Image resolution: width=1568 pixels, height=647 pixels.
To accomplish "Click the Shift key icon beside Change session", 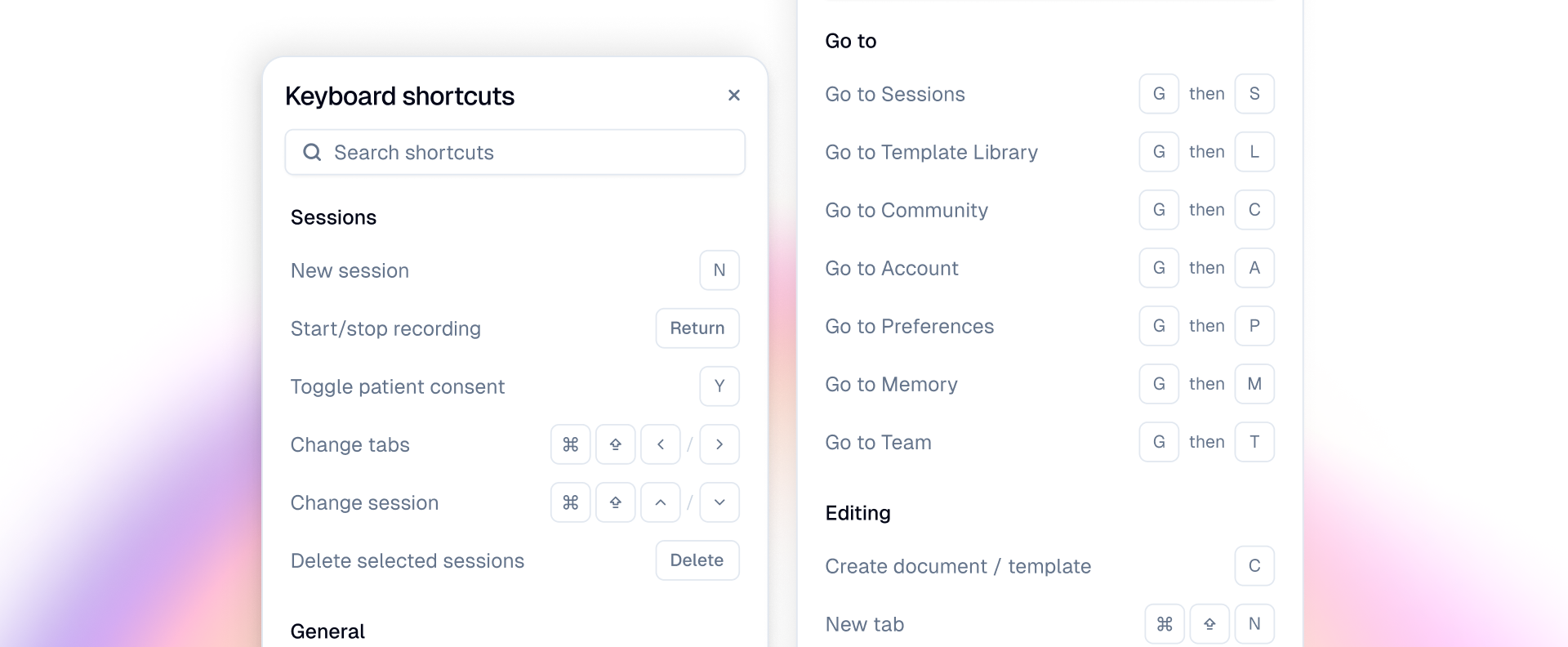I will pyautogui.click(x=616, y=502).
